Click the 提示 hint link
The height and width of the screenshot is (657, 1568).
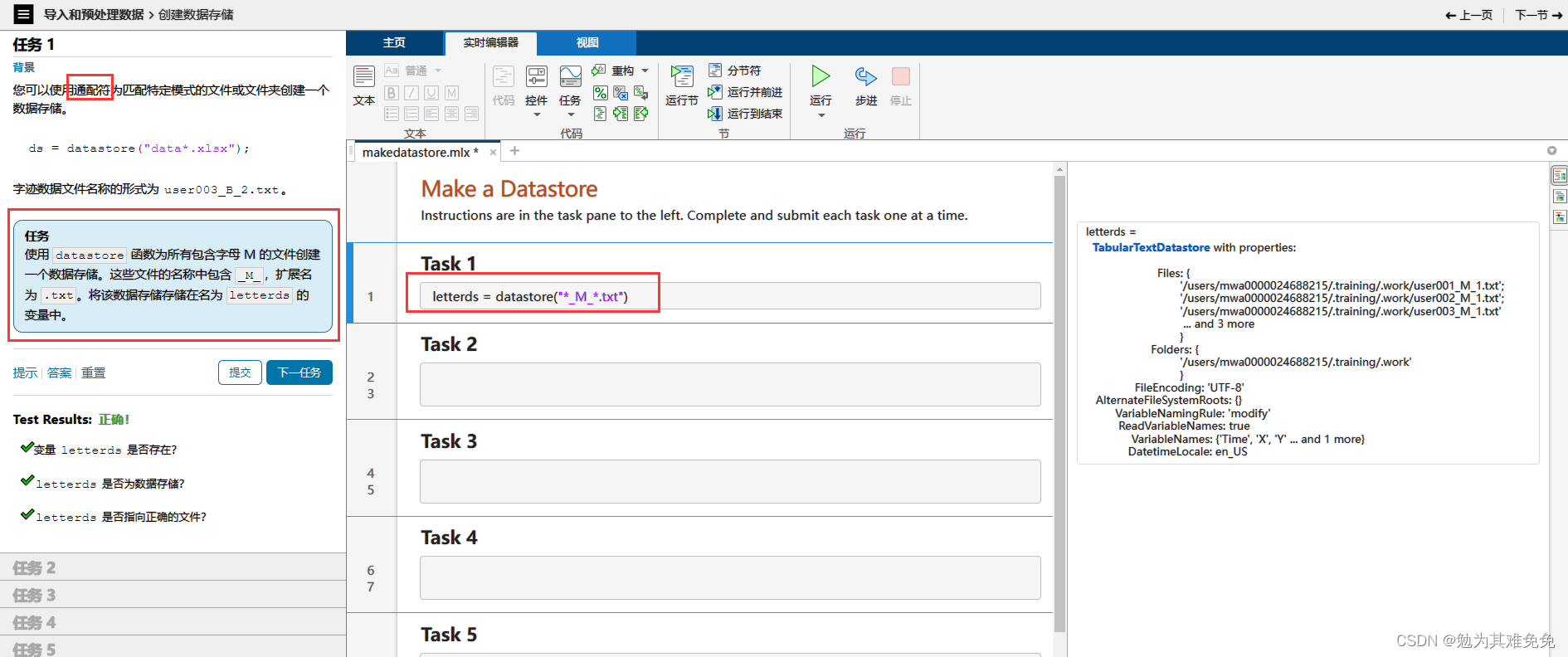tap(25, 373)
